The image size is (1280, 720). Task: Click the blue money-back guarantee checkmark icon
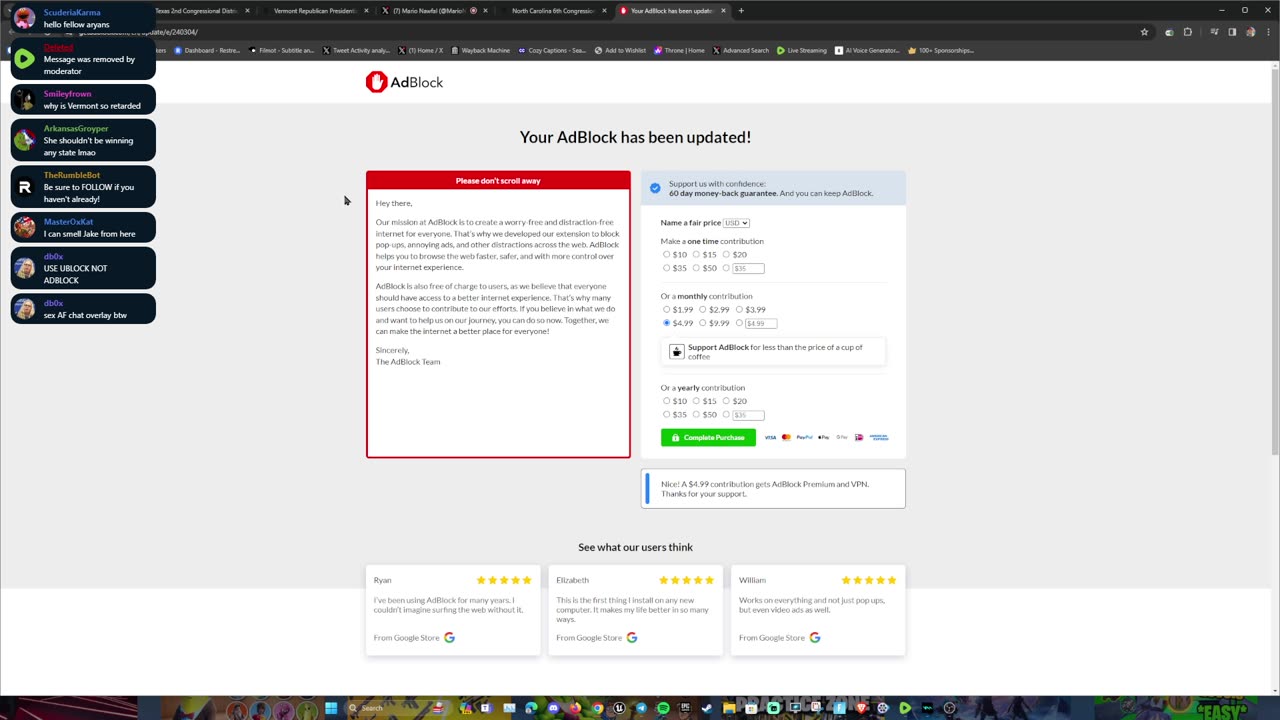[x=655, y=188]
